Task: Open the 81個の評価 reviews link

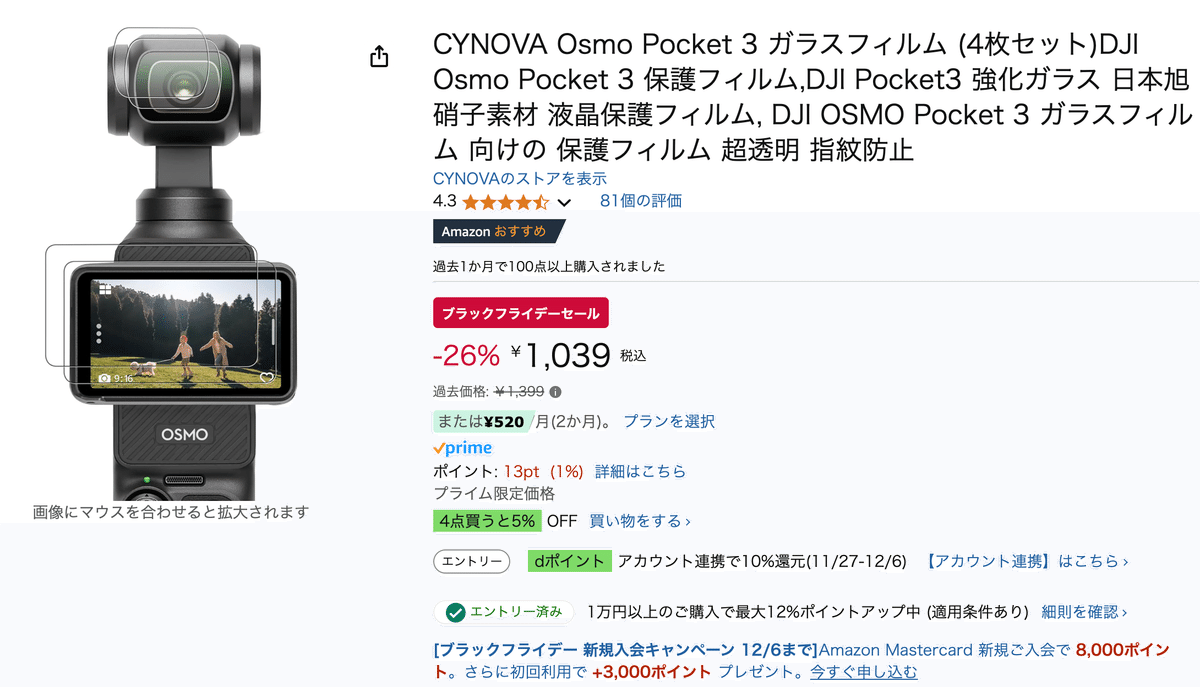Action: point(641,200)
